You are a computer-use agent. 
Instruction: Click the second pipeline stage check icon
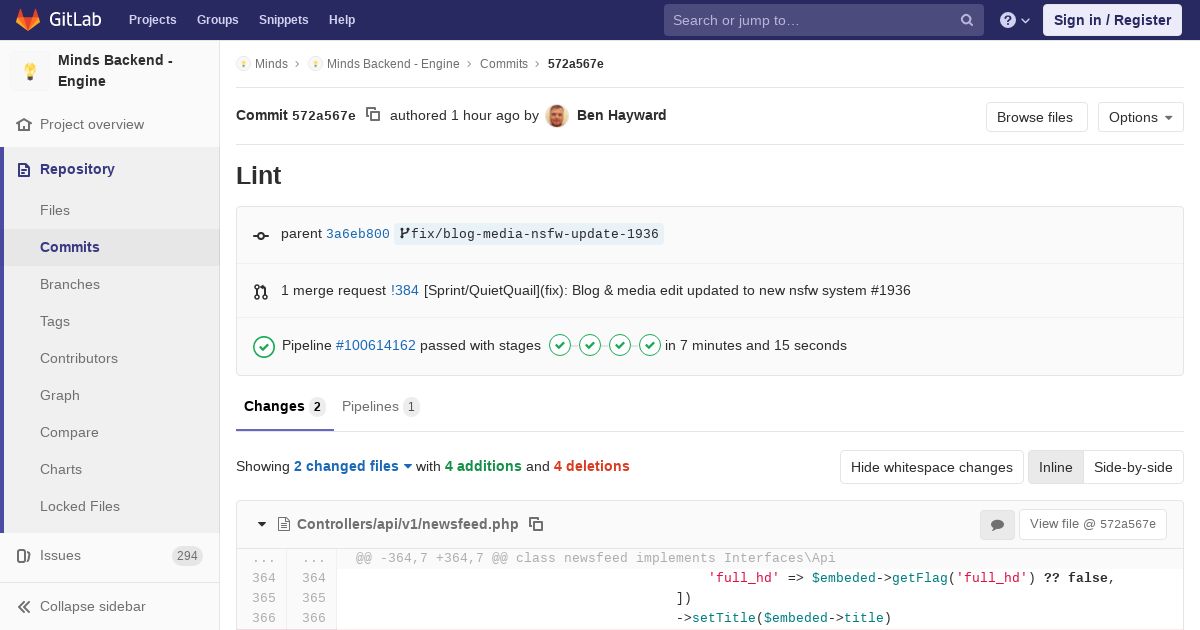590,345
